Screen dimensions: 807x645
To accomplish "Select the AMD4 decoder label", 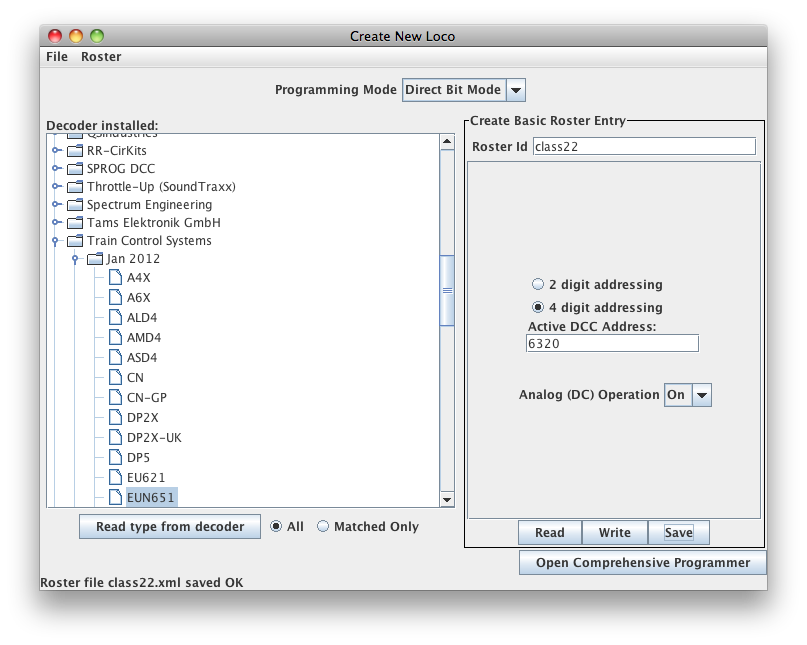I will click(144, 338).
